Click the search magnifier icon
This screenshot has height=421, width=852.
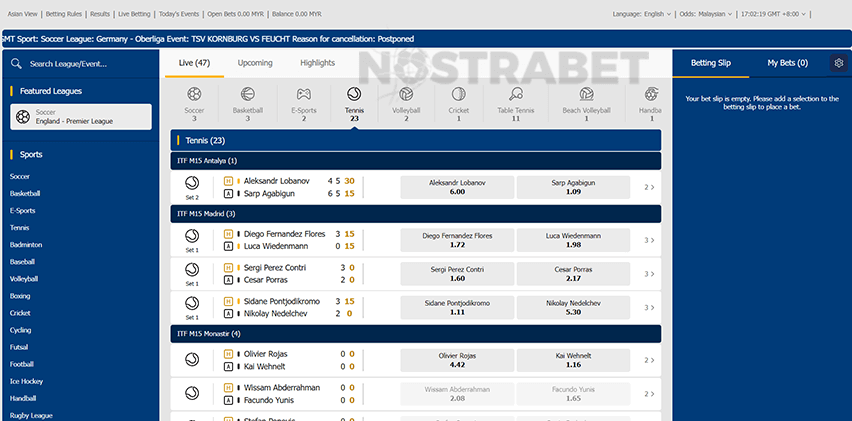click(x=16, y=64)
